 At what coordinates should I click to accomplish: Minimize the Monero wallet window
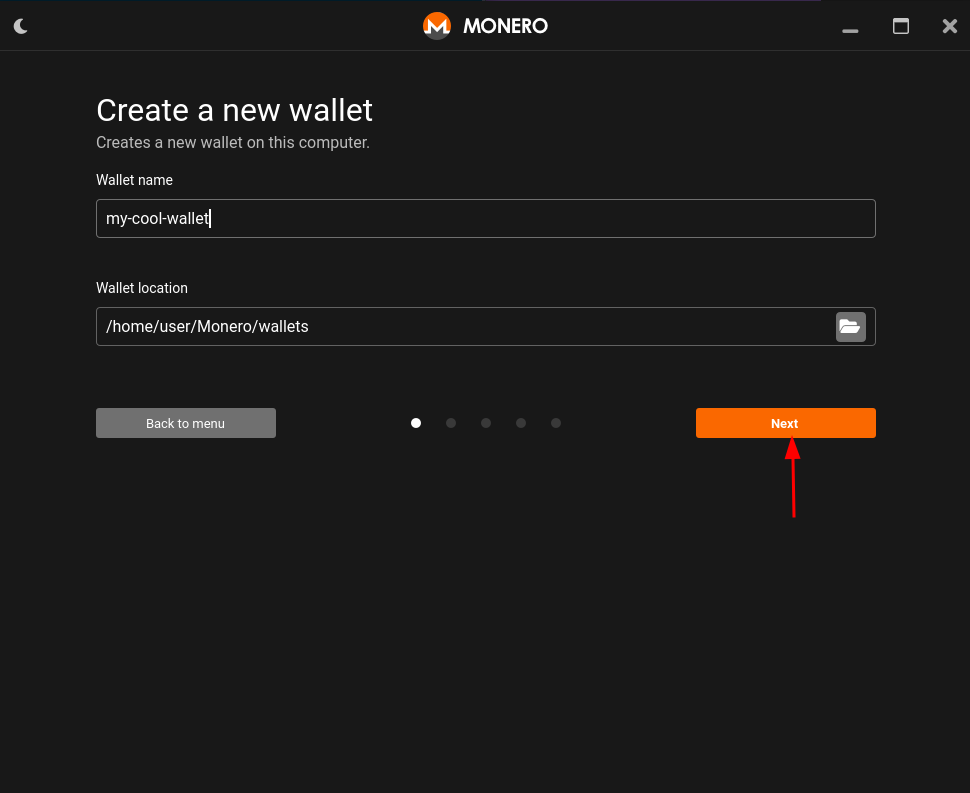850,28
